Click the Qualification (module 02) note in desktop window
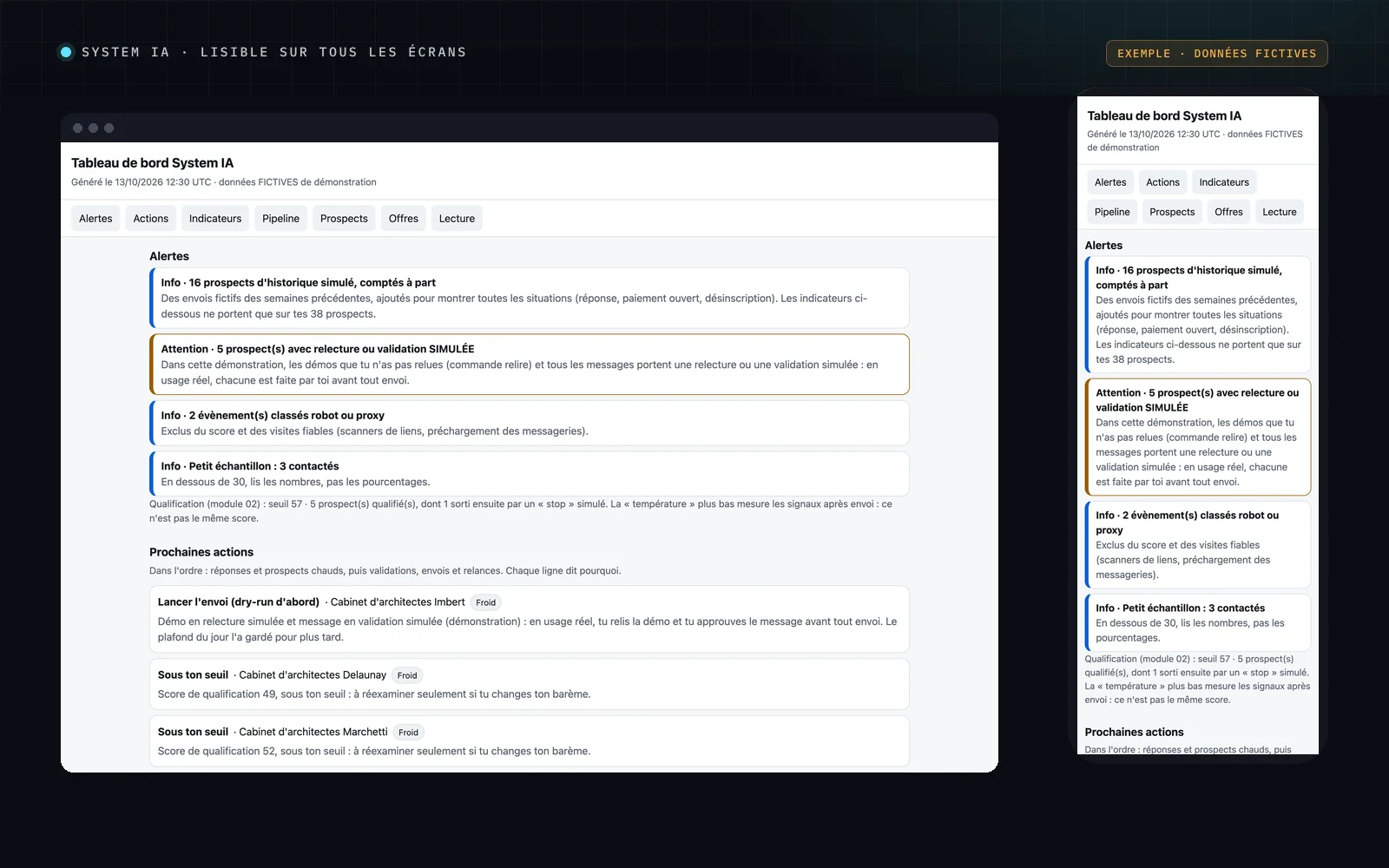The height and width of the screenshot is (868, 1389). (x=521, y=511)
